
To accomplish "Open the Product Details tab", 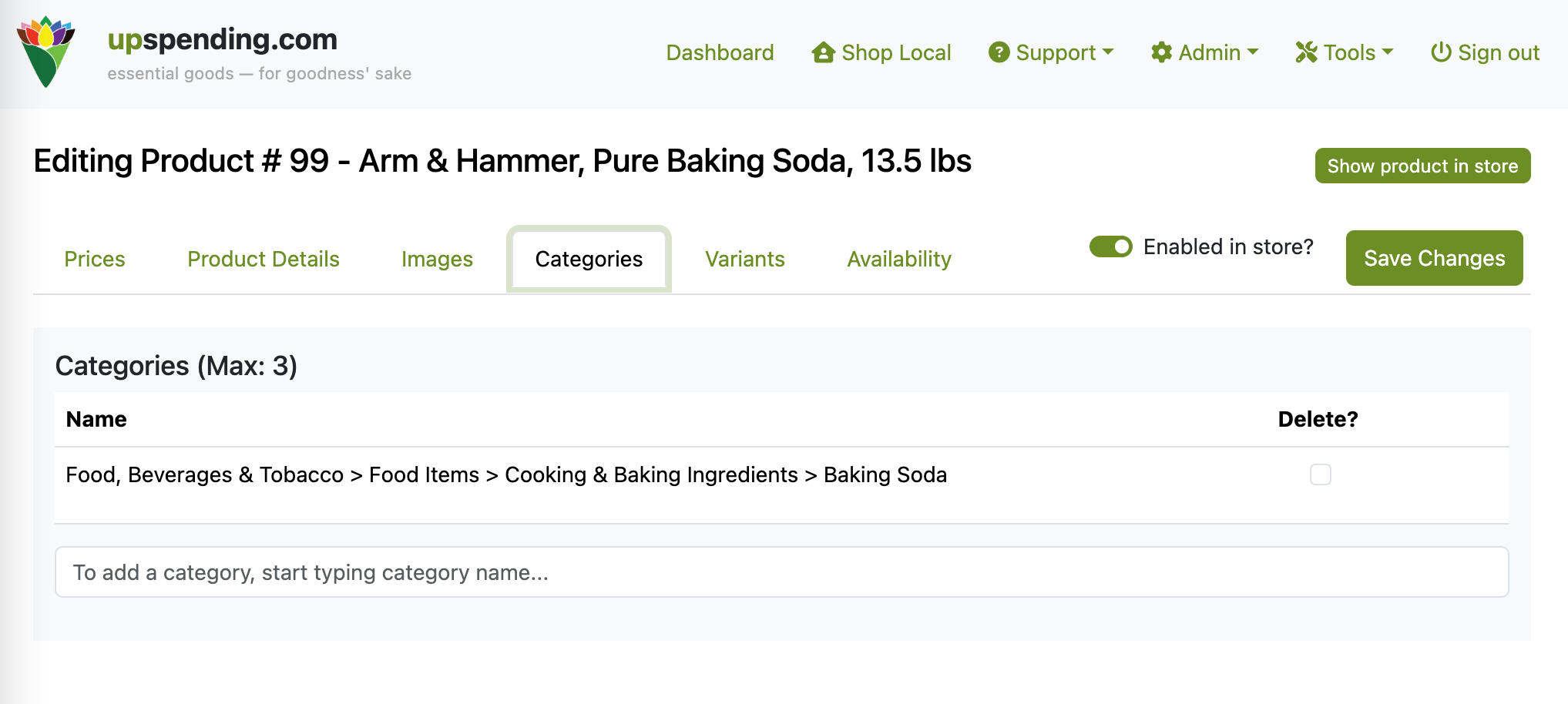I will pyautogui.click(x=264, y=260).
